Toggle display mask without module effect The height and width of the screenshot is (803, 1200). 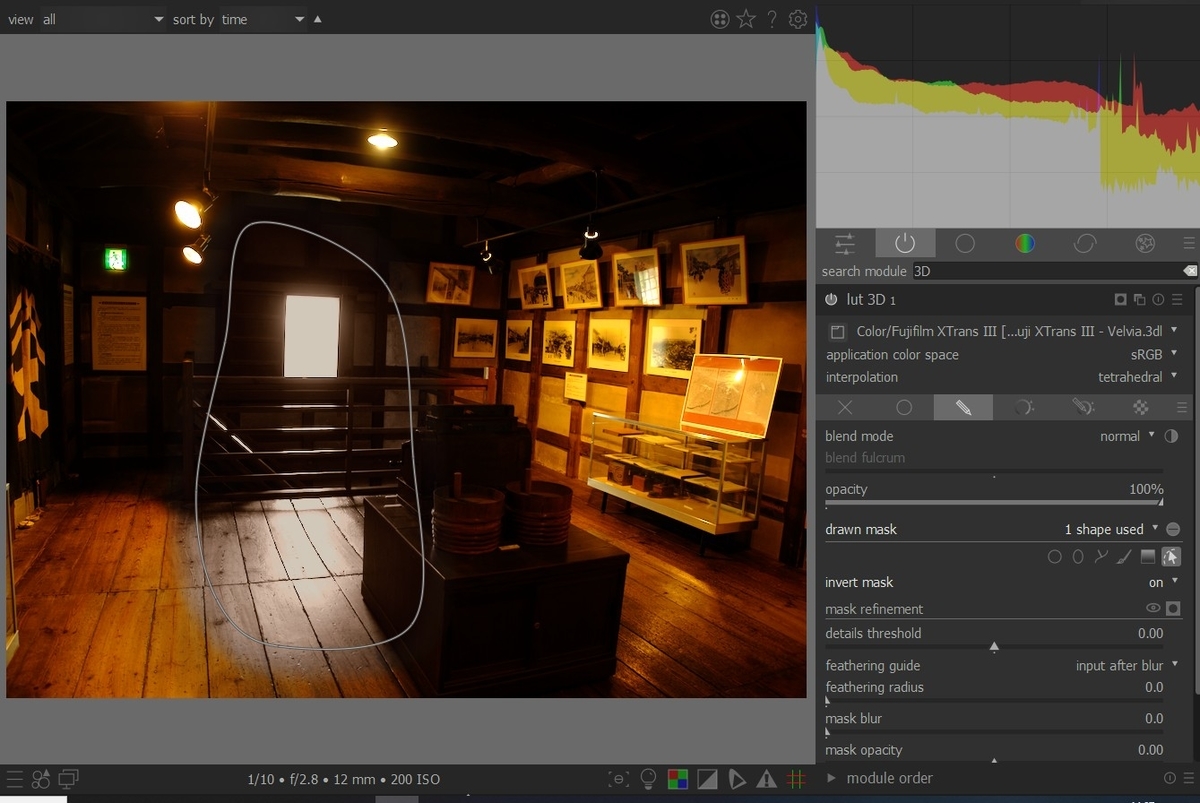tap(1173, 608)
